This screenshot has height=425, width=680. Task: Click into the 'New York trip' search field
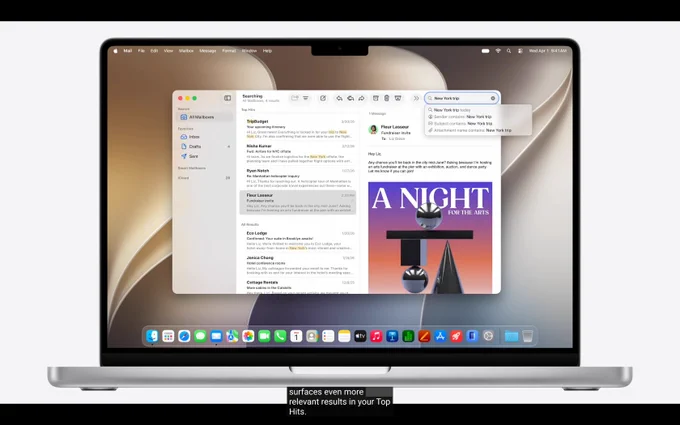point(461,98)
